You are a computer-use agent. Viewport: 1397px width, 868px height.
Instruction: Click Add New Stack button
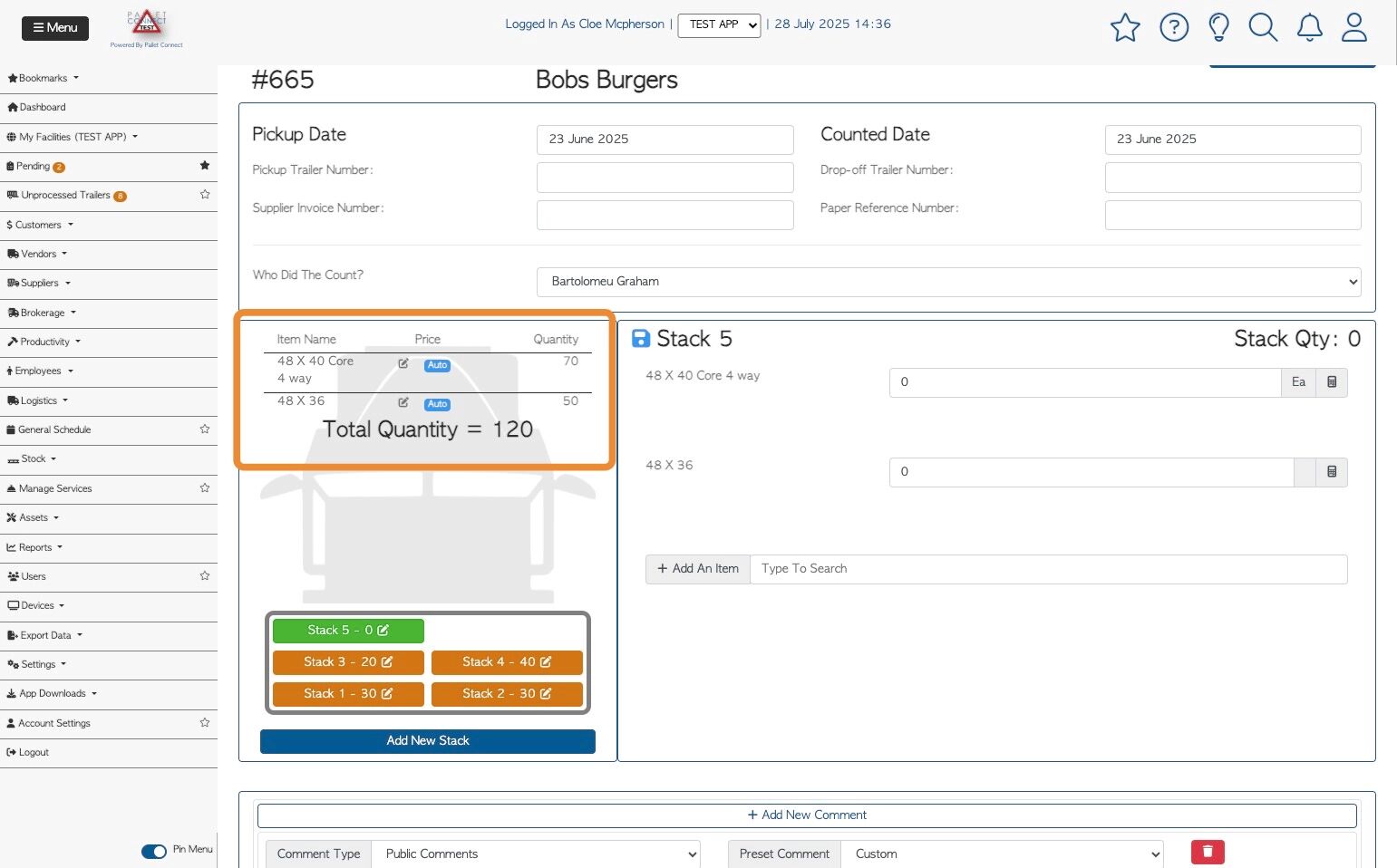(x=428, y=741)
